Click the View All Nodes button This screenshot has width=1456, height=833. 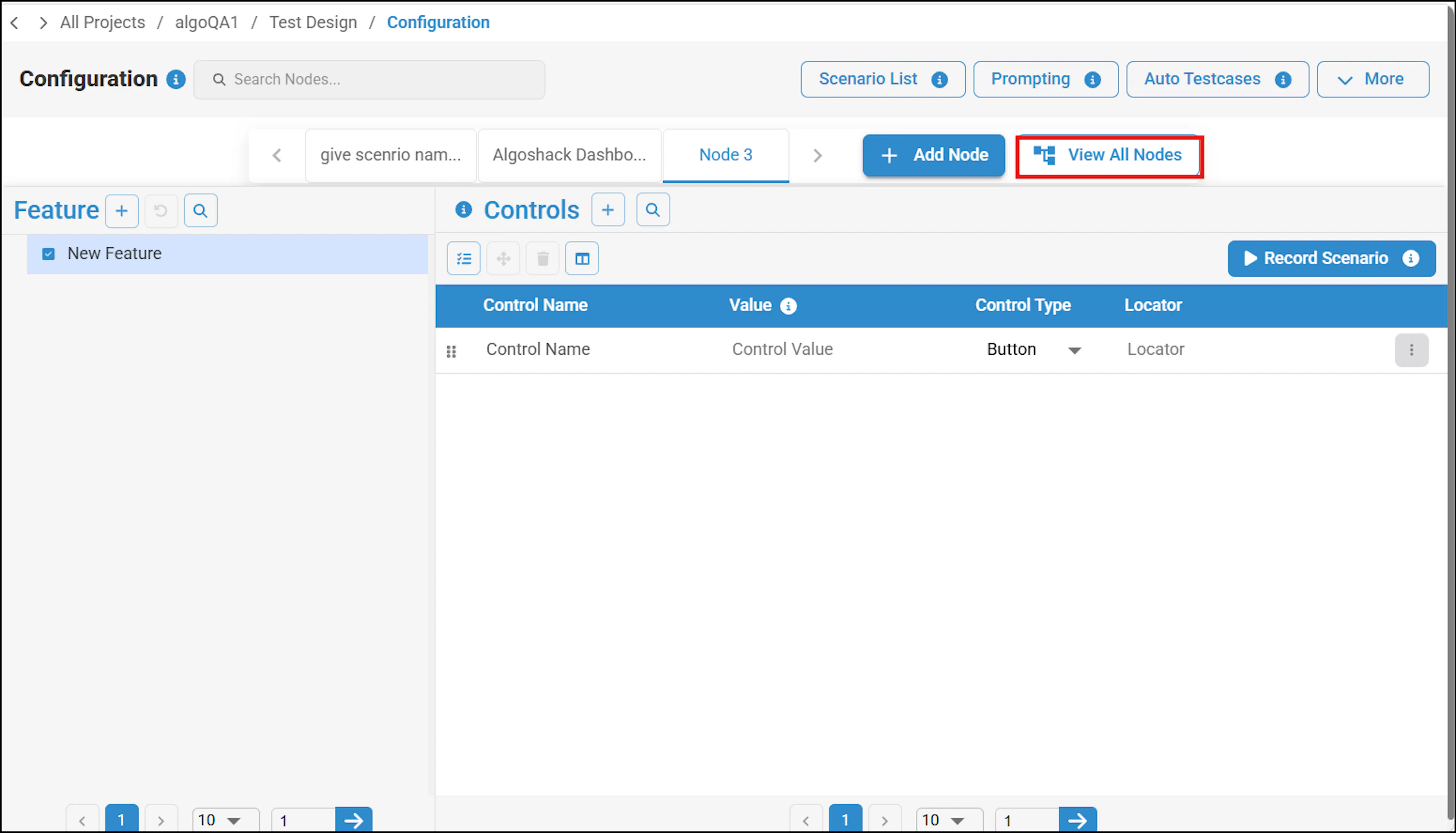coord(1109,156)
